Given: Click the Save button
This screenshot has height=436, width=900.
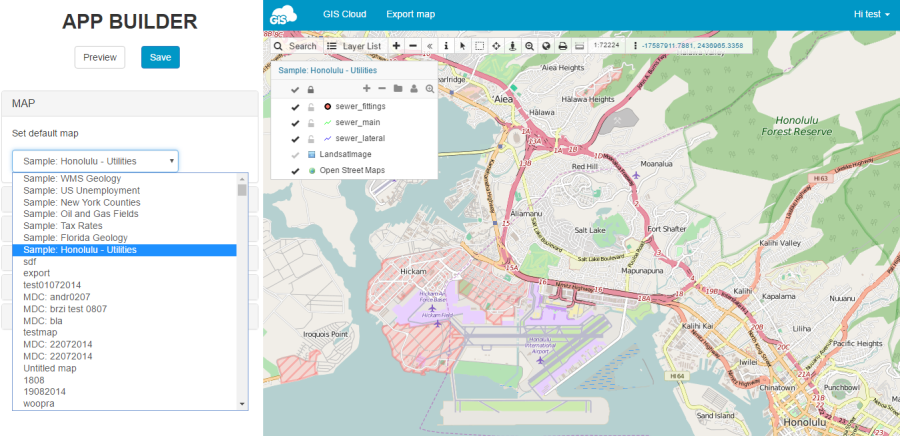Looking at the screenshot, I should pyautogui.click(x=161, y=57).
